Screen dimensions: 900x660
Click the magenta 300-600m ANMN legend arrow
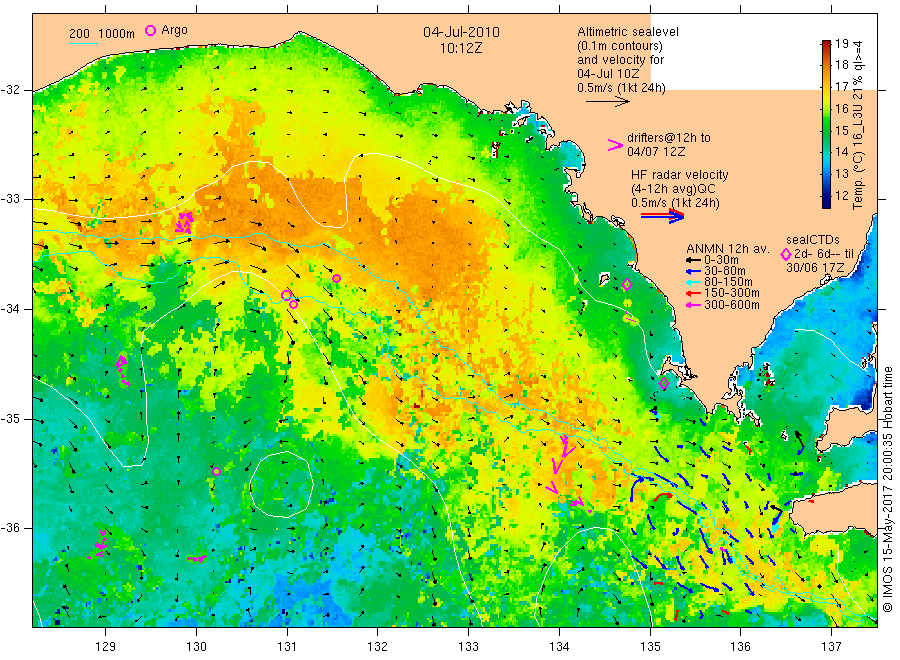(x=693, y=305)
